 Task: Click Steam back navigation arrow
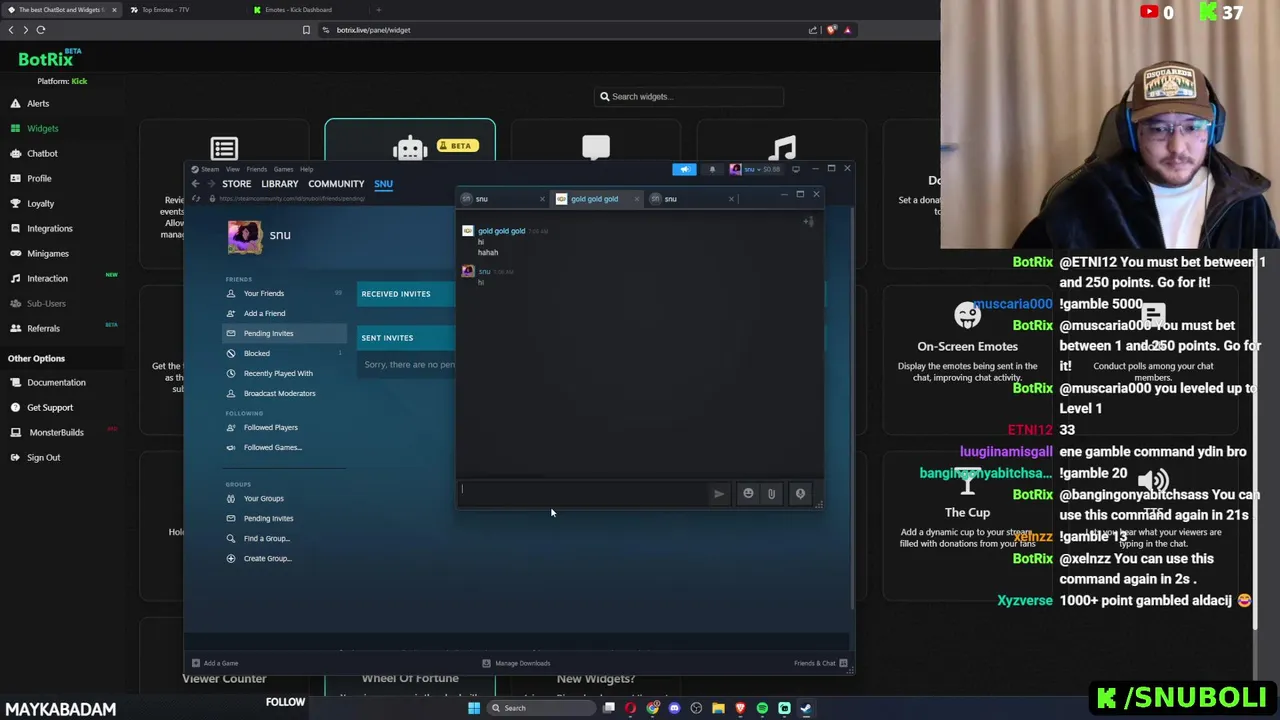pos(195,184)
